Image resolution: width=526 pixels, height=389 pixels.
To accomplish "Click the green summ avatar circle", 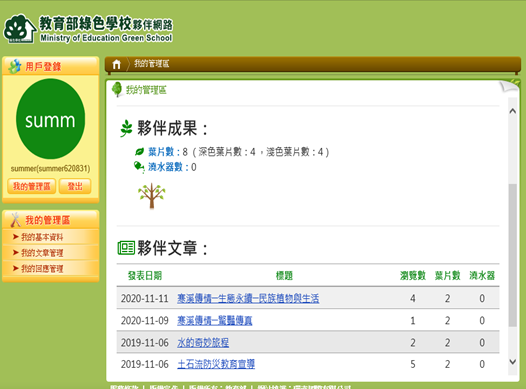I will click(x=50, y=119).
